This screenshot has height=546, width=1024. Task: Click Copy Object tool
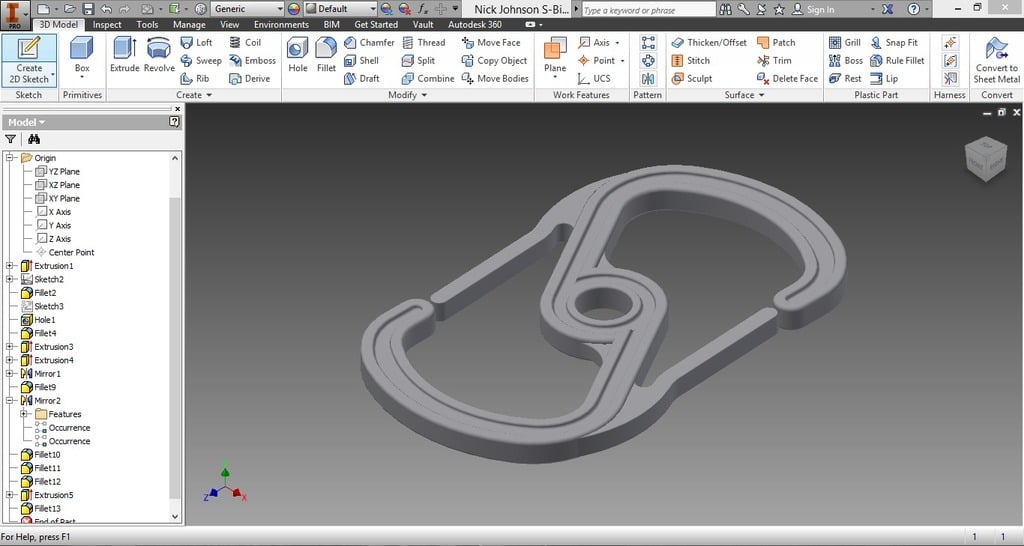point(494,61)
